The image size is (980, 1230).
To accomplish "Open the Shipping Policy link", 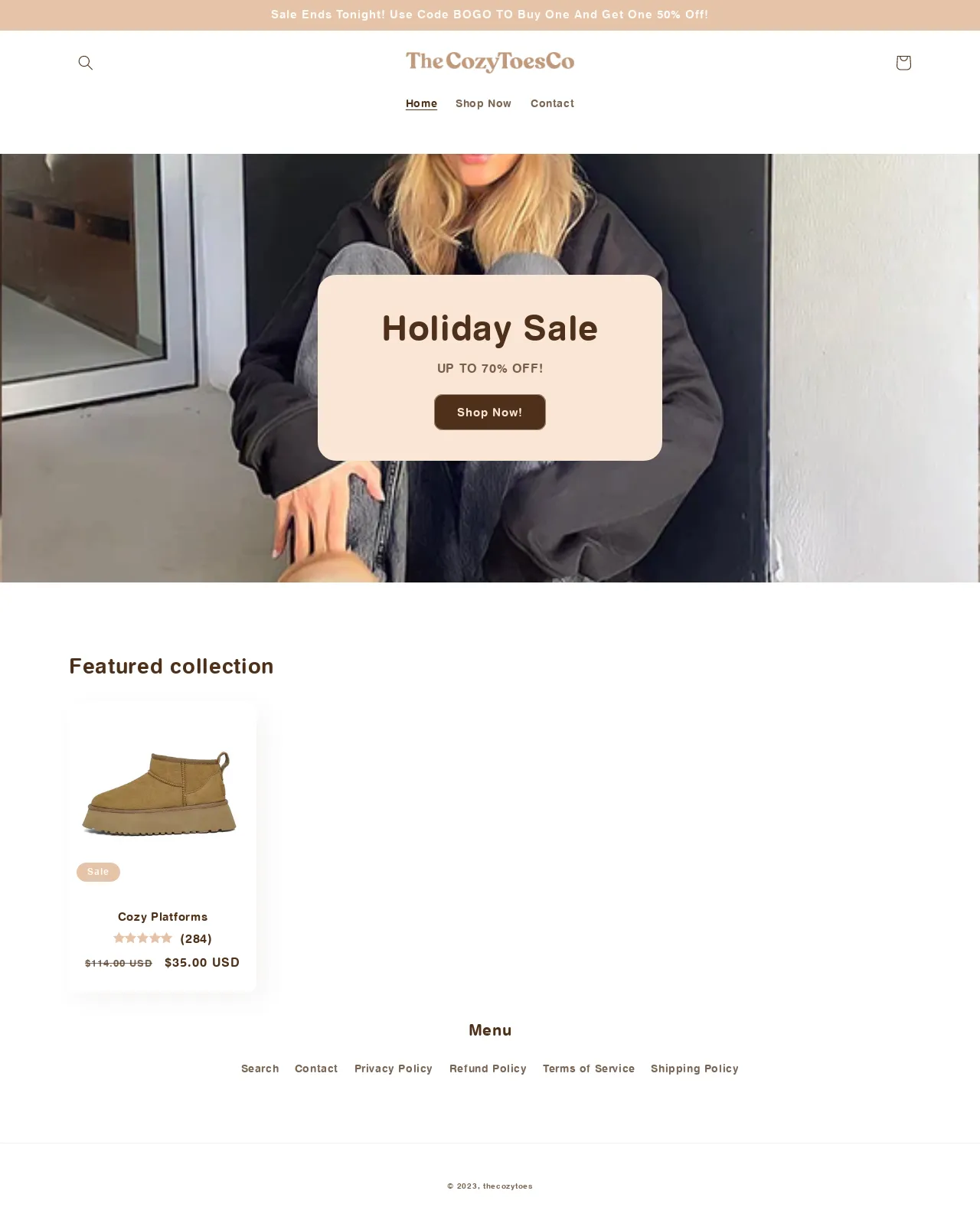I will (694, 1069).
